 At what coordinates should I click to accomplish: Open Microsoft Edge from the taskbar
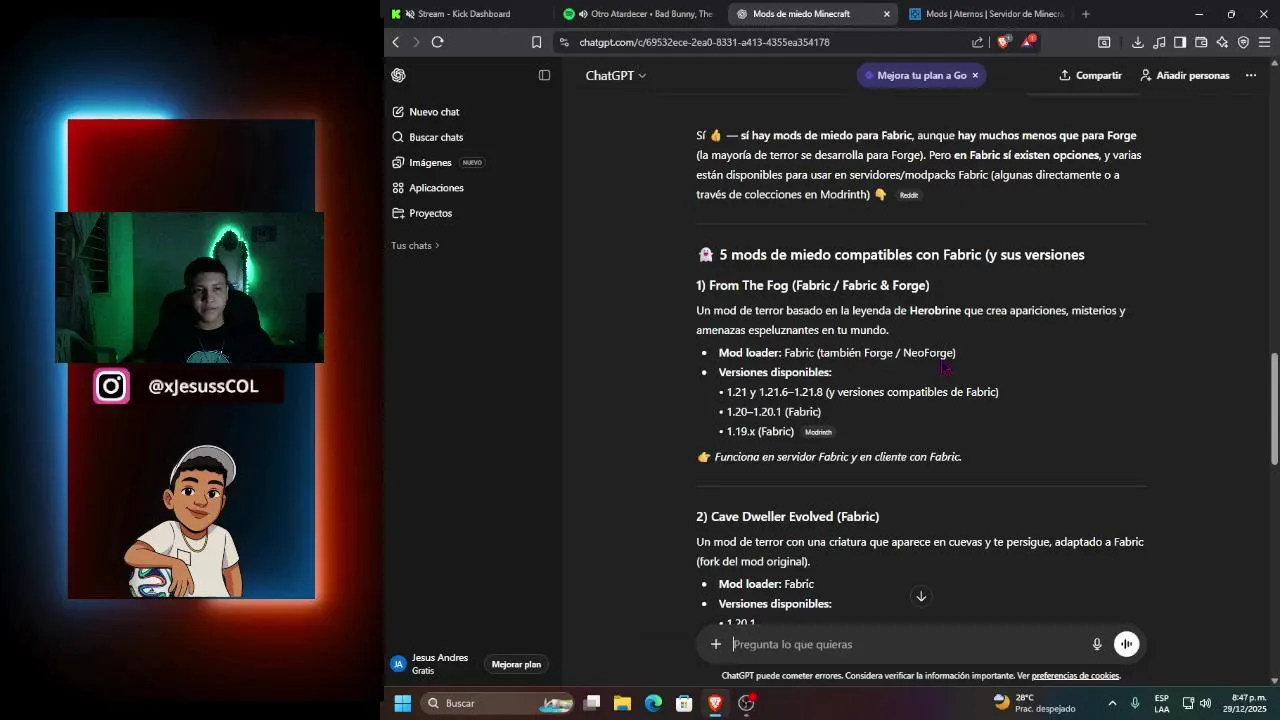pyautogui.click(x=653, y=703)
